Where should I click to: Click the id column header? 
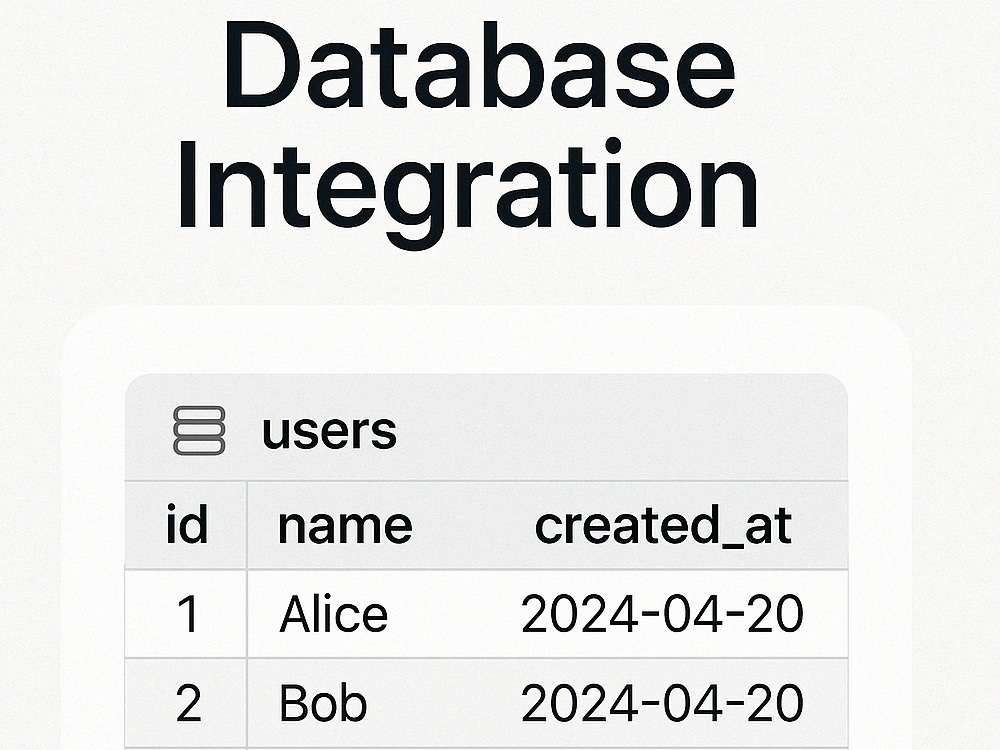click(187, 524)
